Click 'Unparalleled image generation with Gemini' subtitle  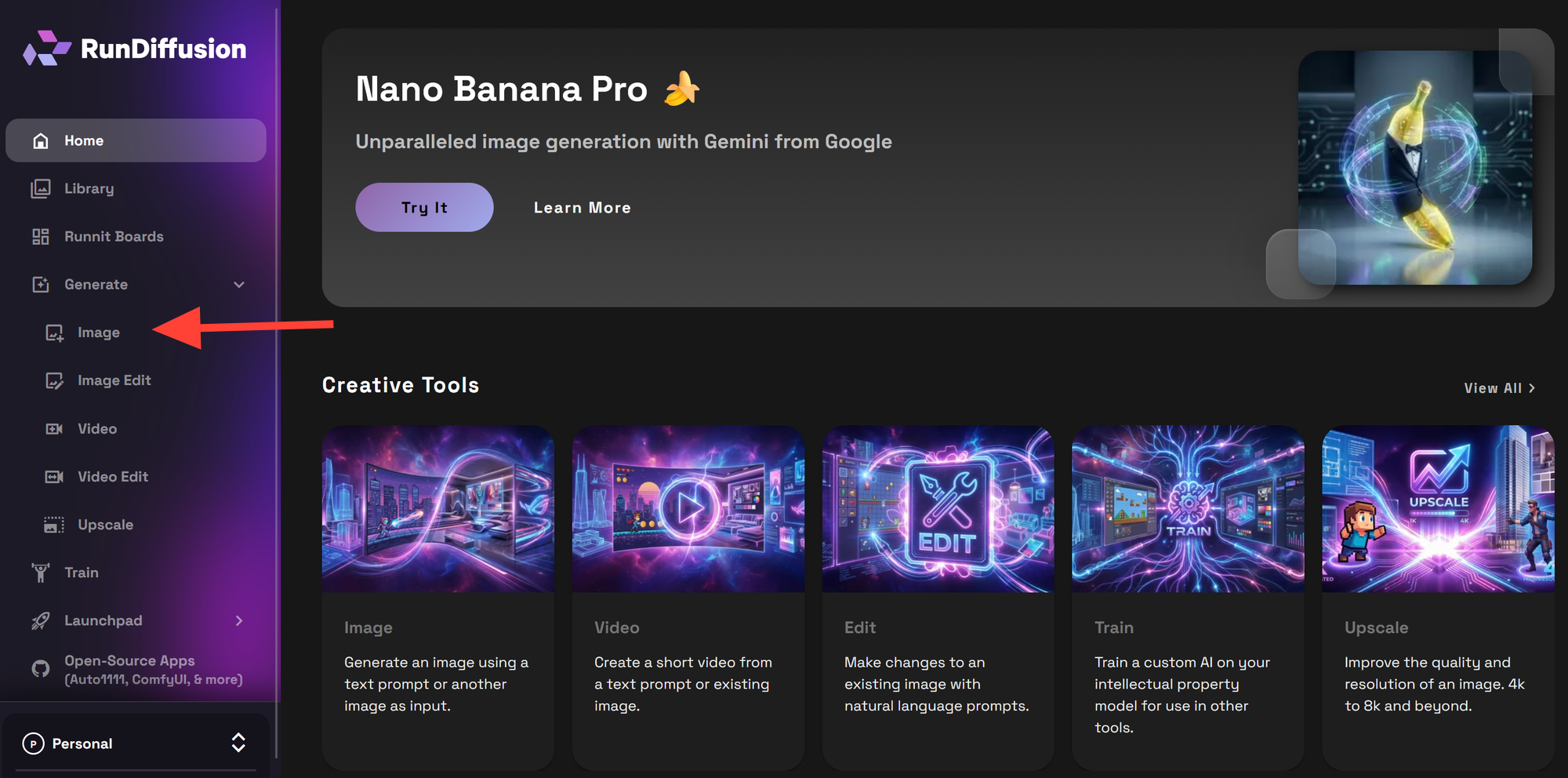[x=624, y=141]
